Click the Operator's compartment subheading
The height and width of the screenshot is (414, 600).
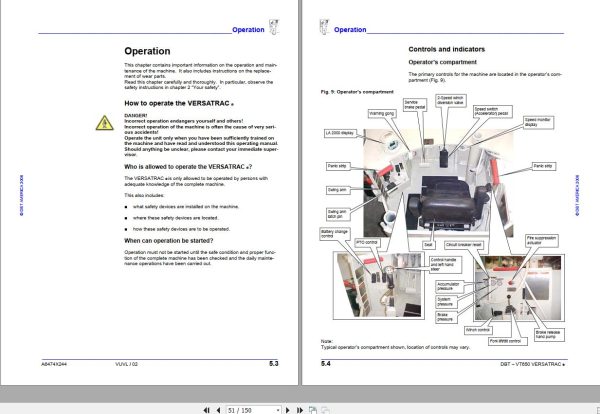click(442, 62)
